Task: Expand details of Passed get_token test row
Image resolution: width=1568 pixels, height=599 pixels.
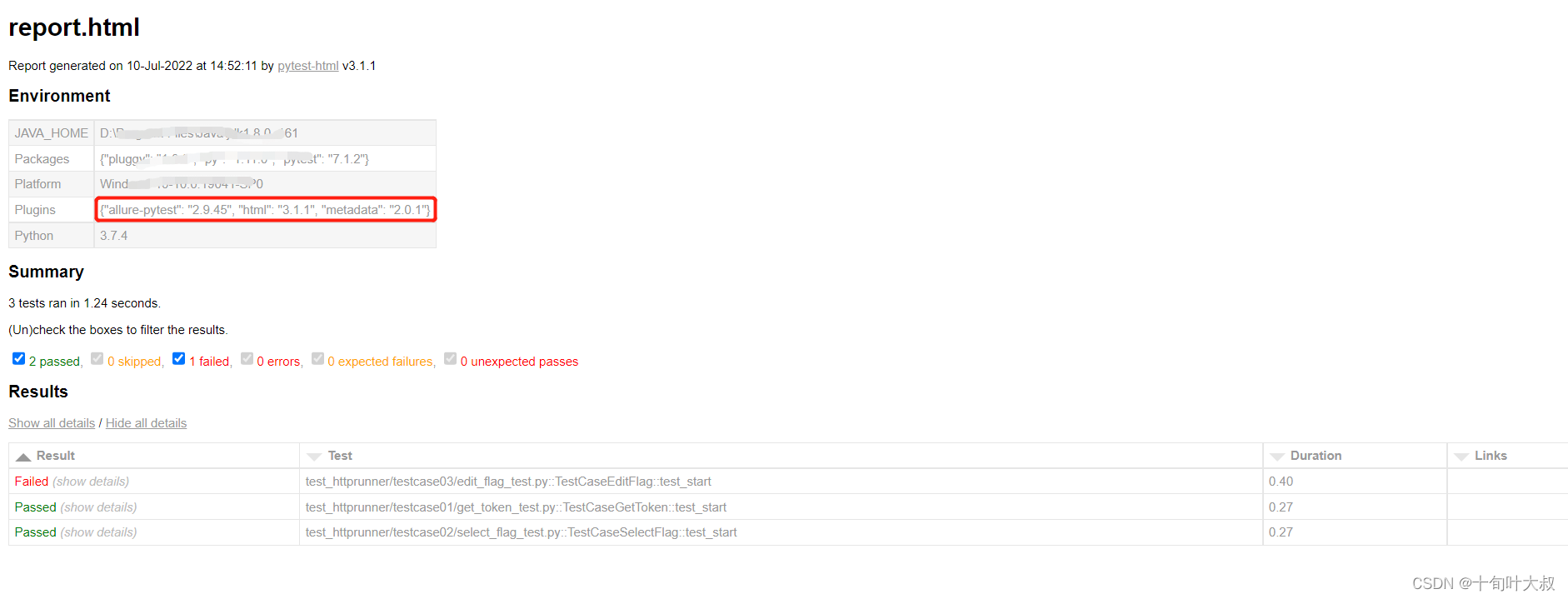Action: (99, 507)
